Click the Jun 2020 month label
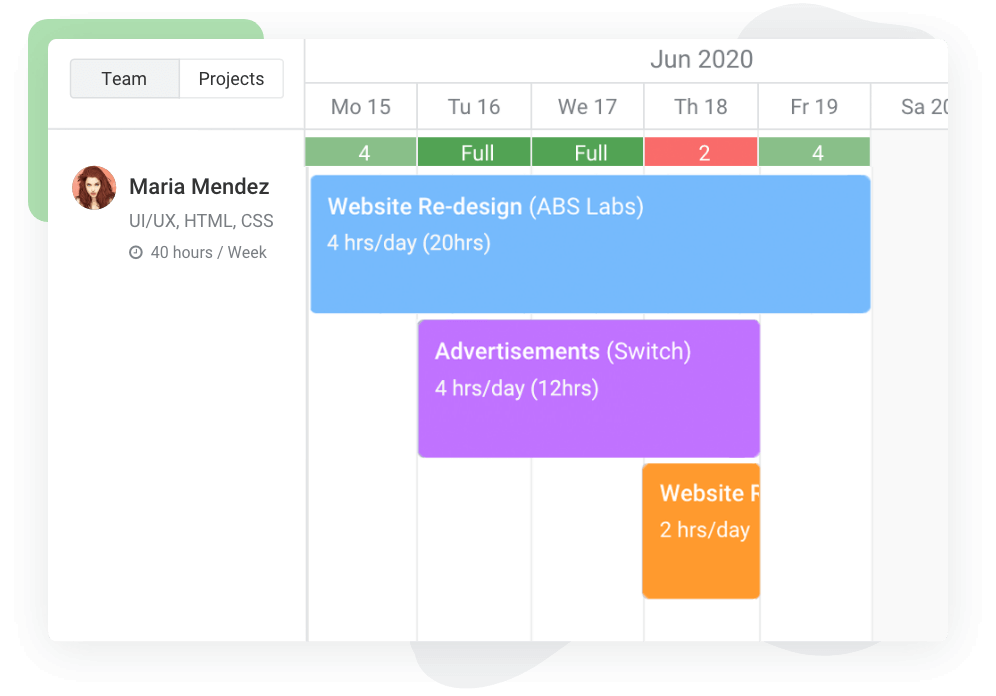 tap(701, 59)
